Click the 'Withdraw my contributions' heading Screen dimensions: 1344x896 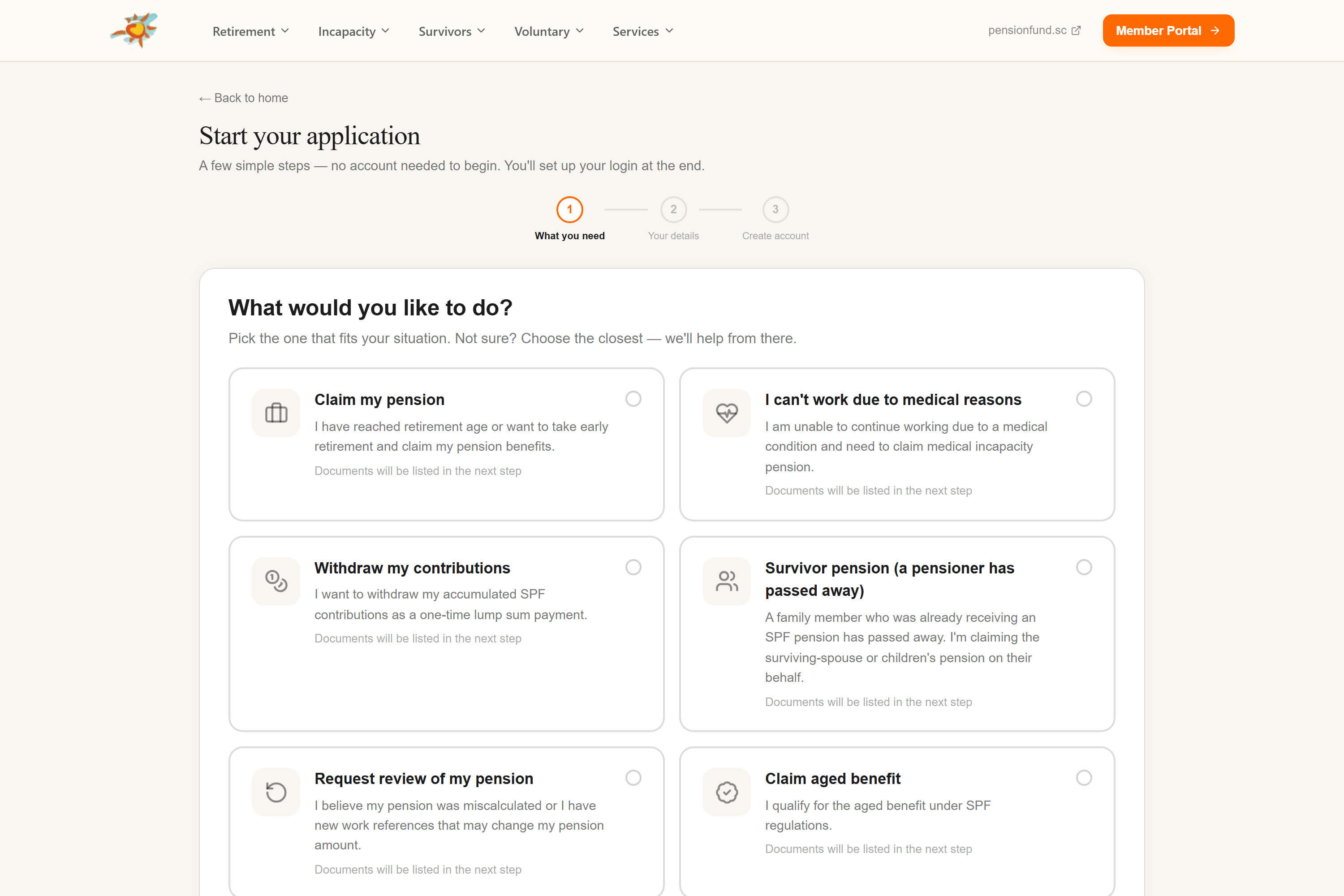tap(412, 568)
